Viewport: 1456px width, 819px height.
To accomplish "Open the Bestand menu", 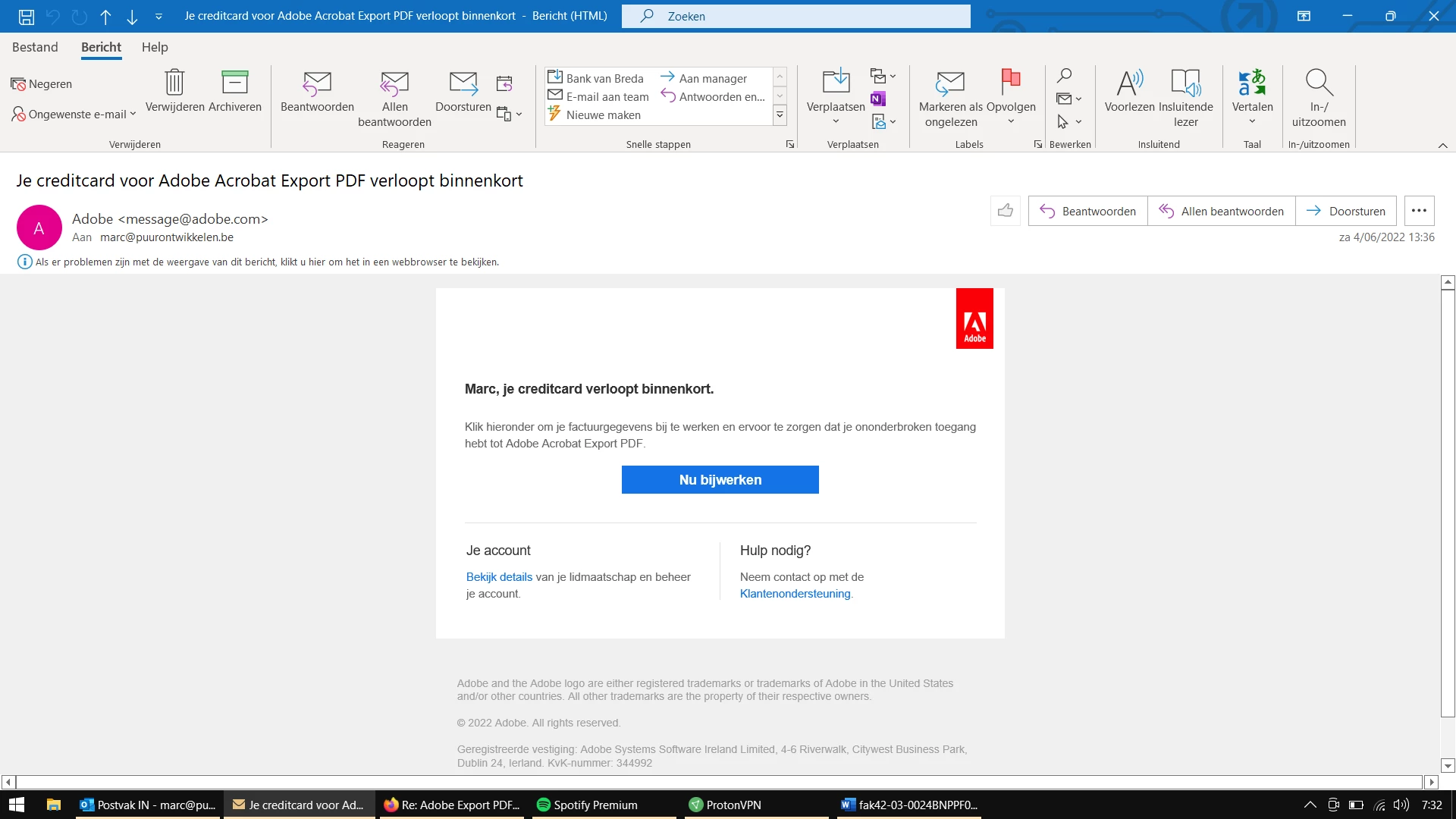I will 35,47.
